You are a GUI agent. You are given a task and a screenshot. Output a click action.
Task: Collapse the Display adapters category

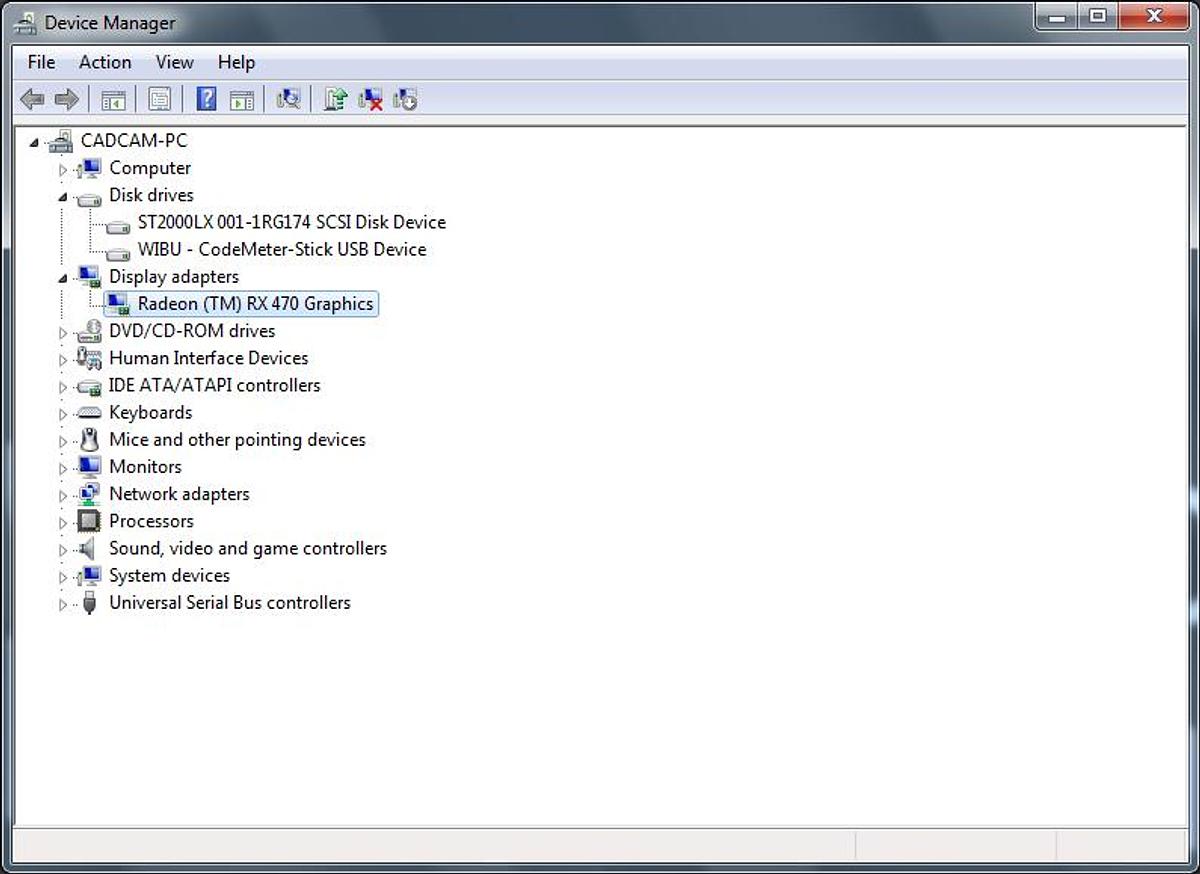(x=63, y=278)
